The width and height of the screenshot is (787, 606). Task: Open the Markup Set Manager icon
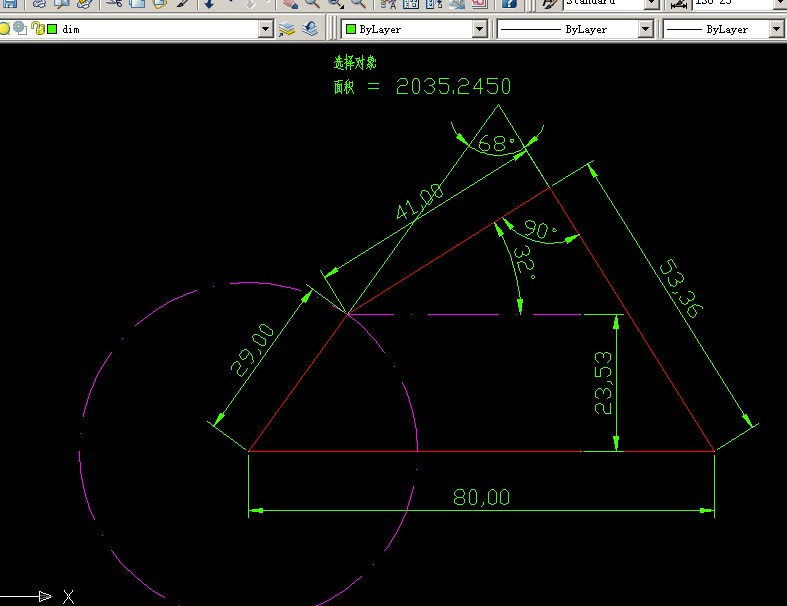(479, 4)
